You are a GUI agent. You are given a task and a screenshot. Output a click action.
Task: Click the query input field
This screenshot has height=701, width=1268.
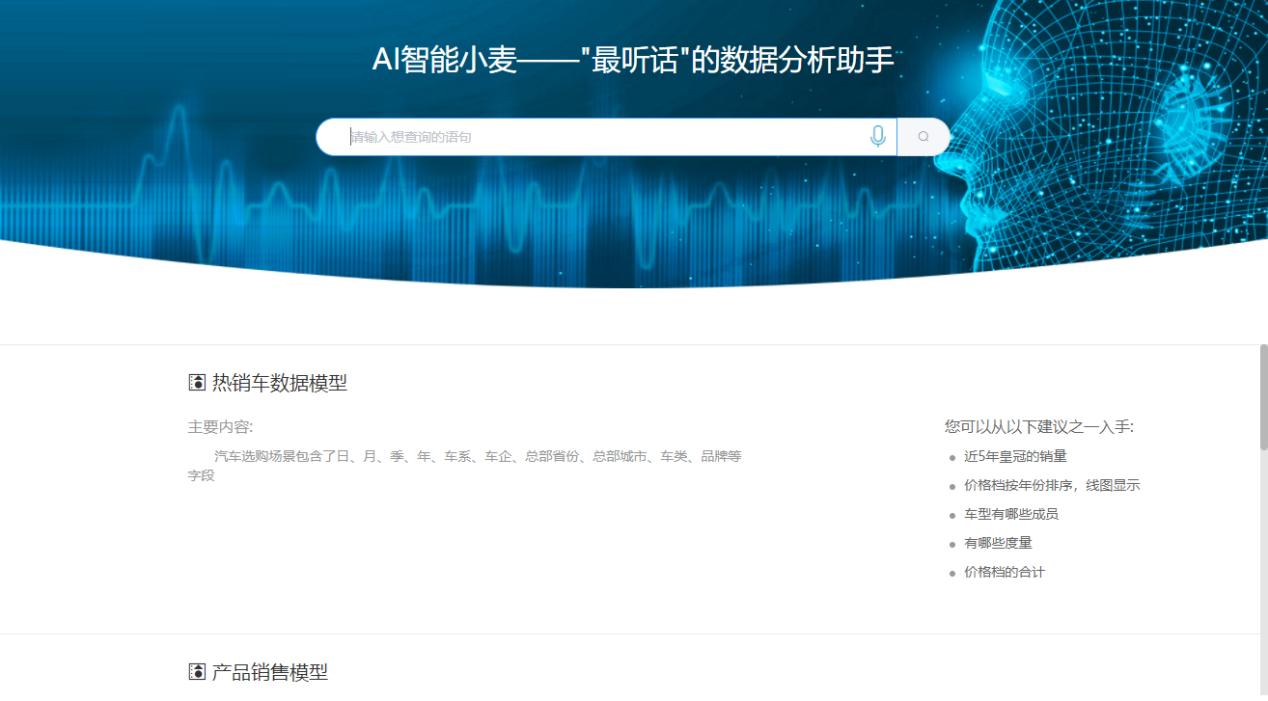pos(600,136)
